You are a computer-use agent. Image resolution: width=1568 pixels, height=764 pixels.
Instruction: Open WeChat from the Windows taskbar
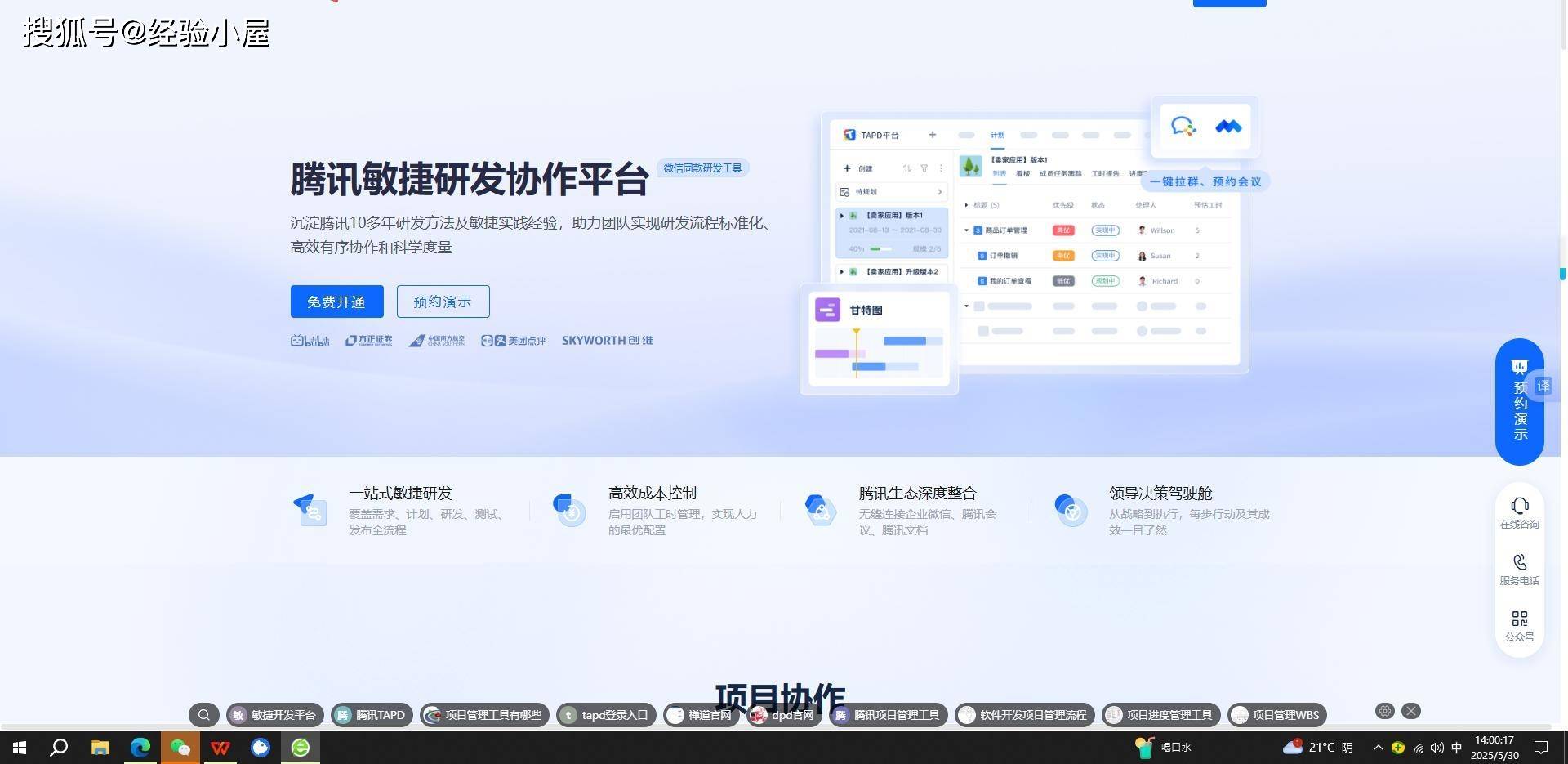[x=180, y=747]
